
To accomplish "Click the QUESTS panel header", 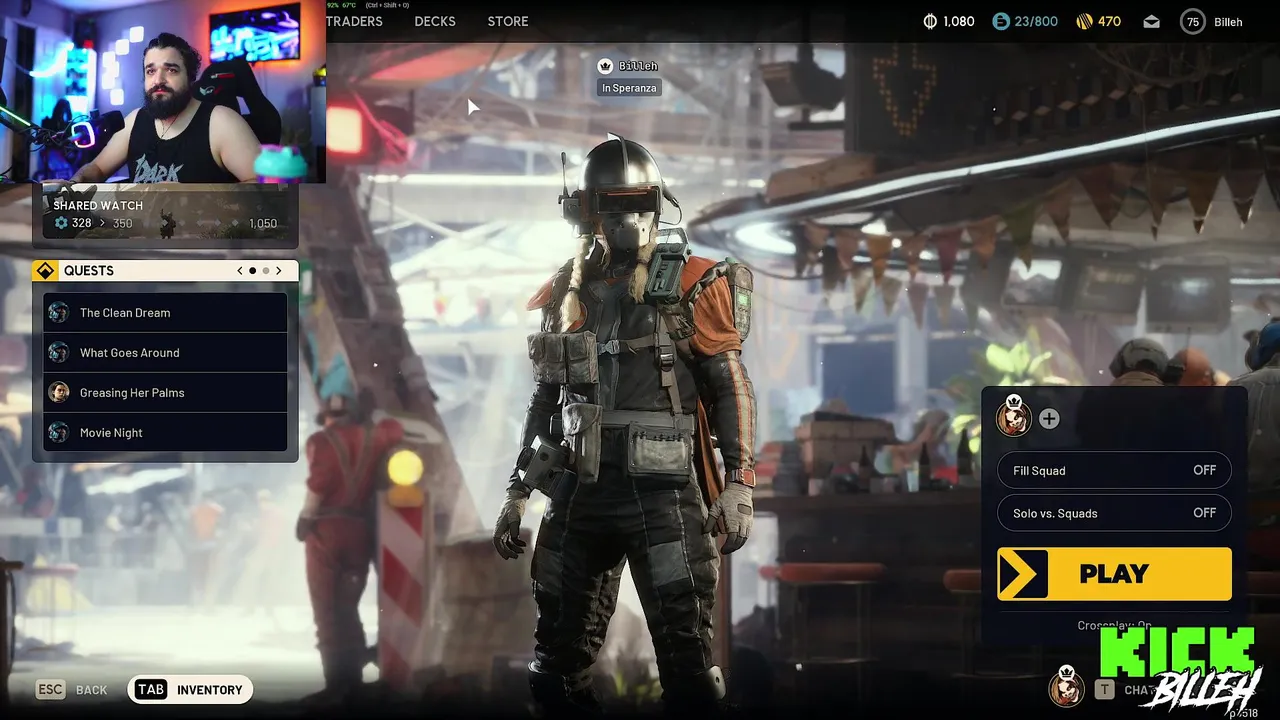I will [x=165, y=271].
